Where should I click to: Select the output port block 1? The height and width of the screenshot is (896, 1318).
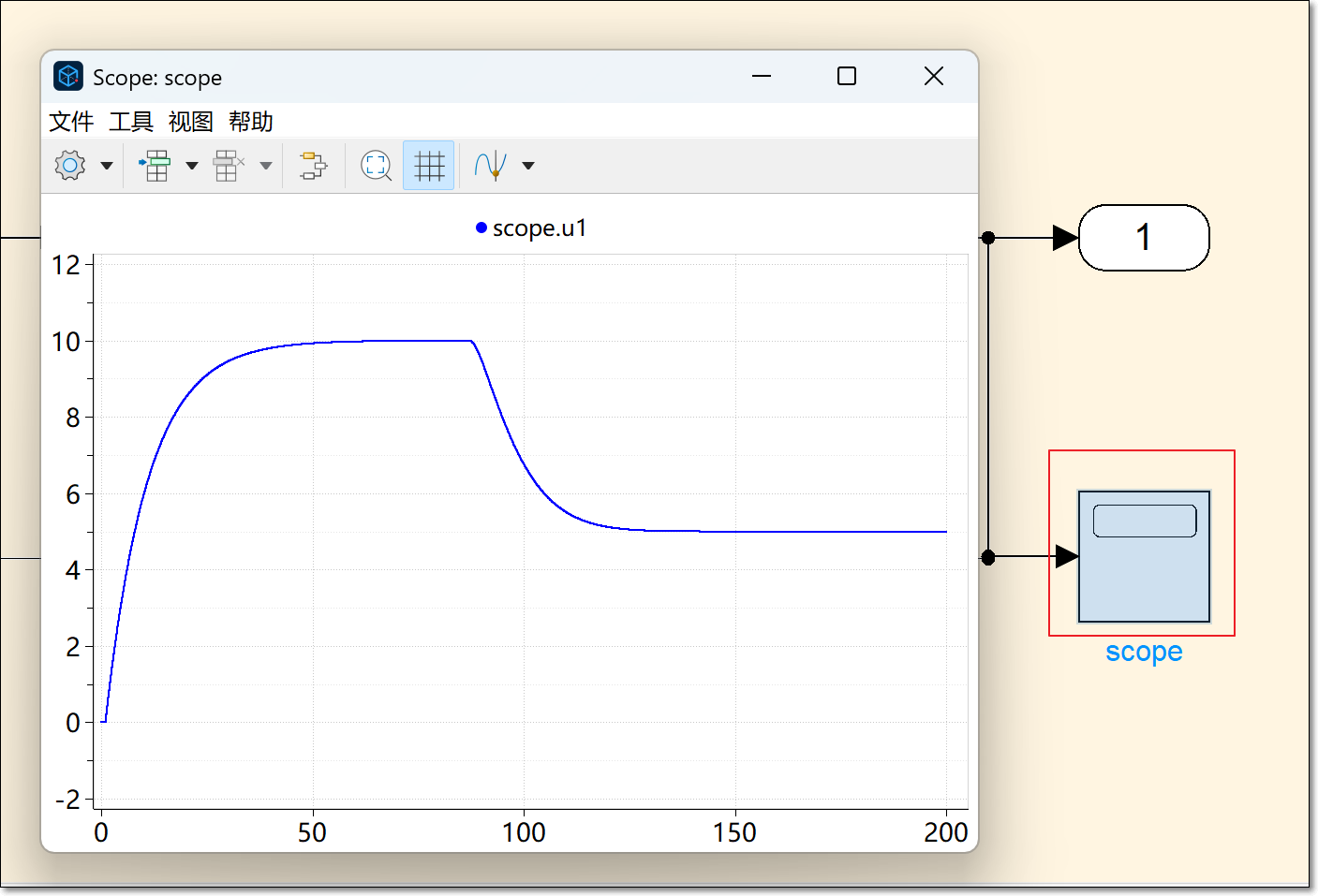(x=1144, y=238)
